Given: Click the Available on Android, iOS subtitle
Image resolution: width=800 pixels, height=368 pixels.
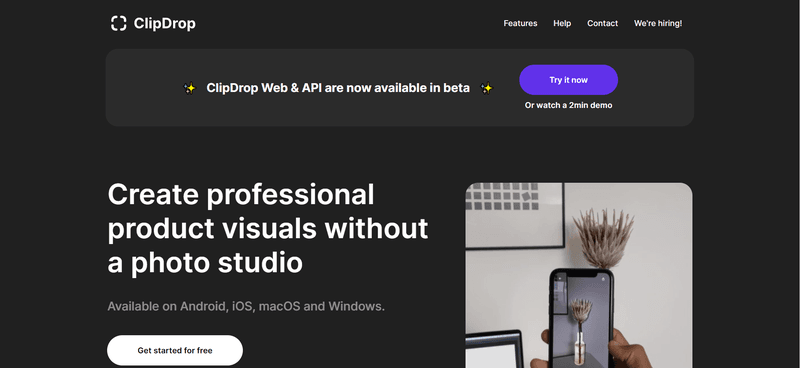Looking at the screenshot, I should click(246, 306).
